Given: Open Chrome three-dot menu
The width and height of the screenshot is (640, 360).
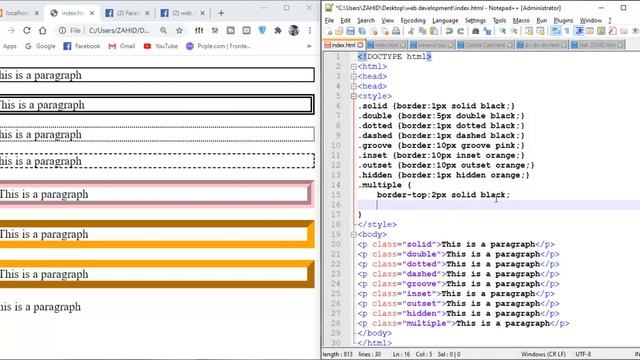Looking at the screenshot, I should pyautogui.click(x=310, y=31).
